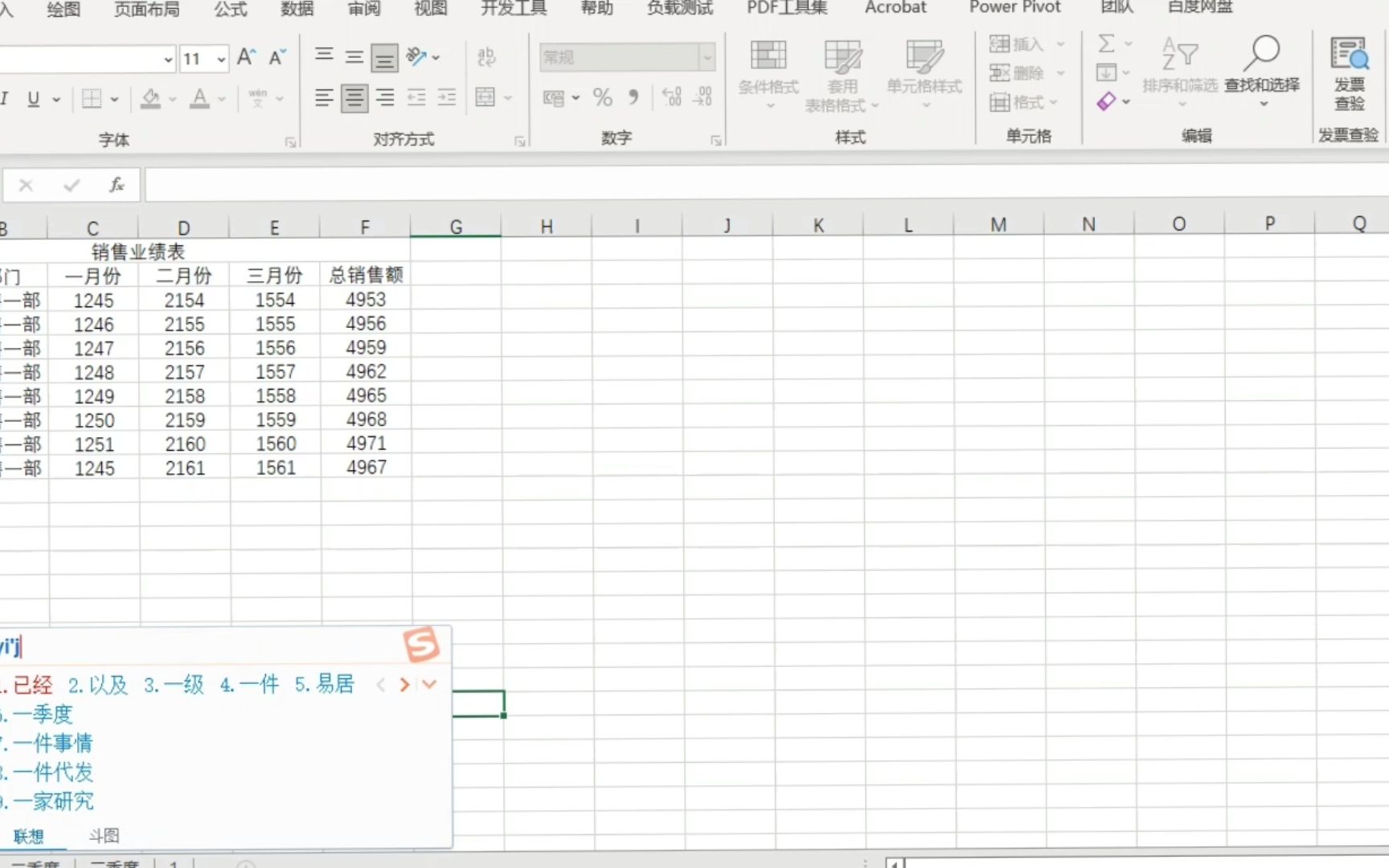This screenshot has height=868, width=1389.
Task: Open 对齐方式 group dialog launcher
Action: 520,141
